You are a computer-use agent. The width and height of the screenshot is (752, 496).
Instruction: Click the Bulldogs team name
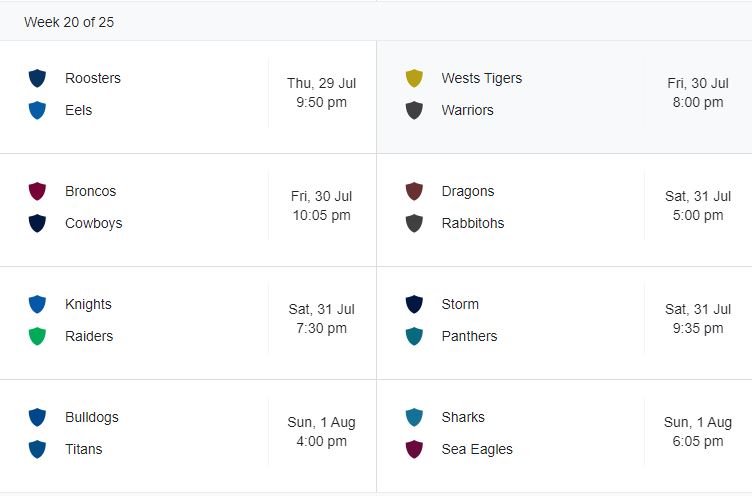coord(91,417)
